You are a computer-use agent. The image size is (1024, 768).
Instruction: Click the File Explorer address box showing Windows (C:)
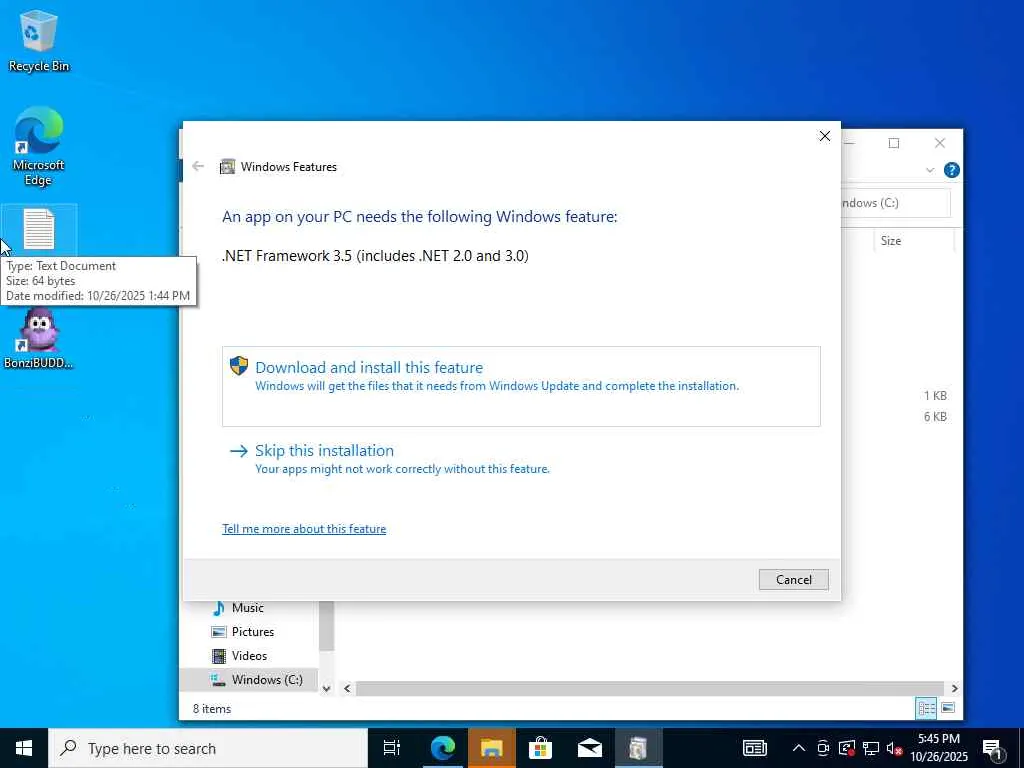pyautogui.click(x=895, y=203)
